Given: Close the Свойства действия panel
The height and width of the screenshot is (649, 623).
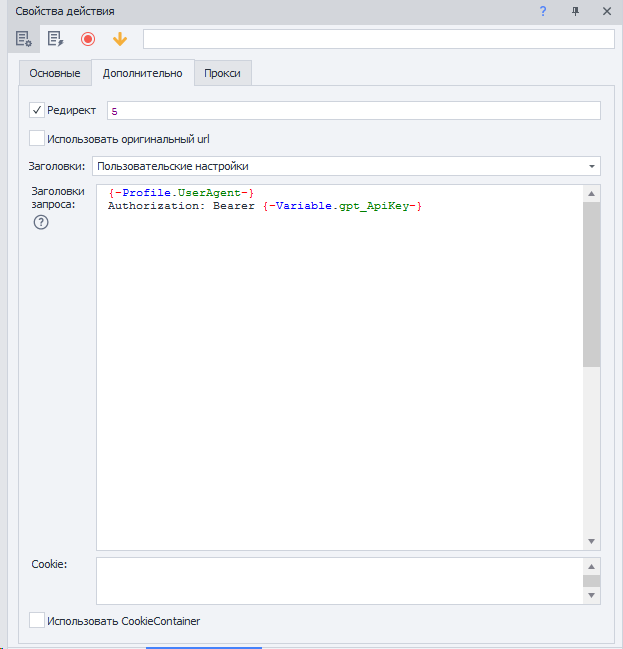Looking at the screenshot, I should 606,11.
